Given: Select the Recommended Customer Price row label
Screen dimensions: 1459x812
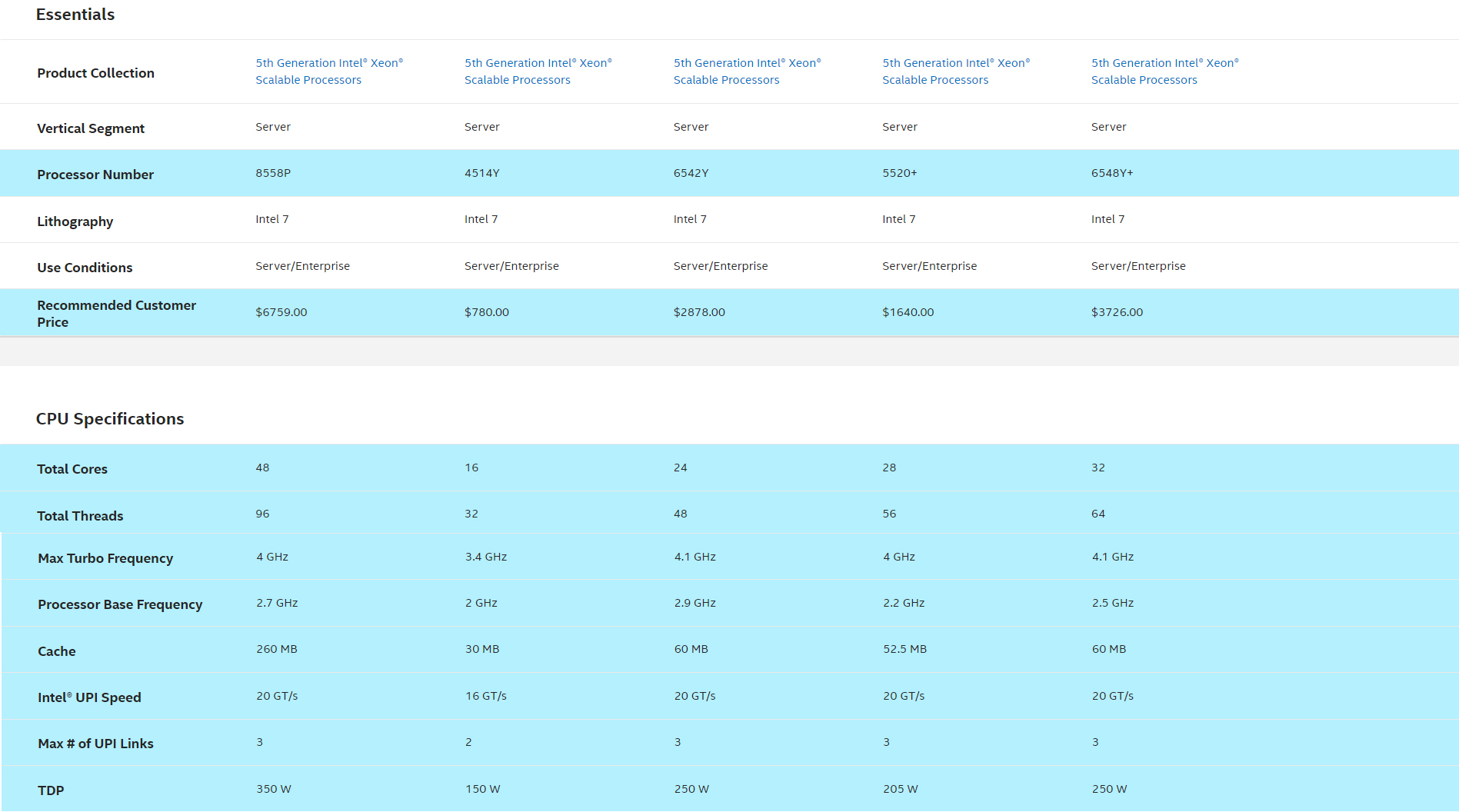Looking at the screenshot, I should pyautogui.click(x=116, y=314).
